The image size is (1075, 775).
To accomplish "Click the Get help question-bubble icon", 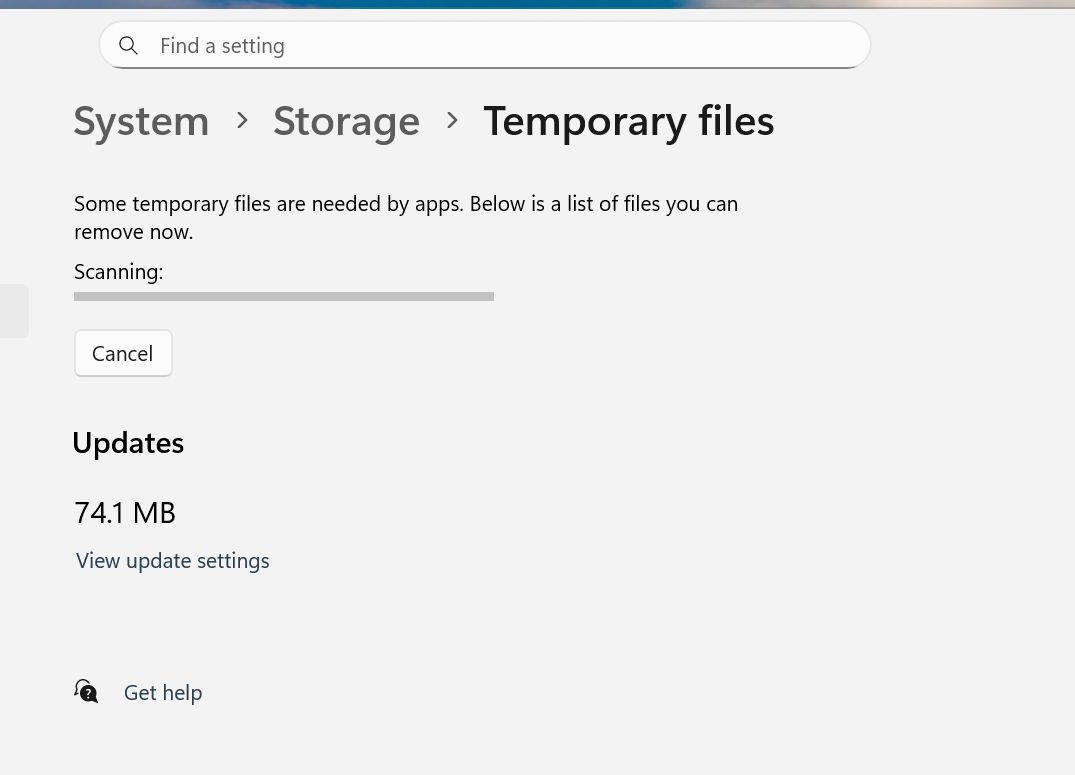I will (87, 691).
